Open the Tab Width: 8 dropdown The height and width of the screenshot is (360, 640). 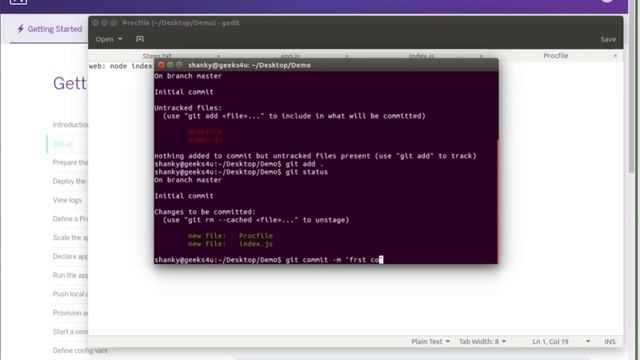[x=482, y=341]
